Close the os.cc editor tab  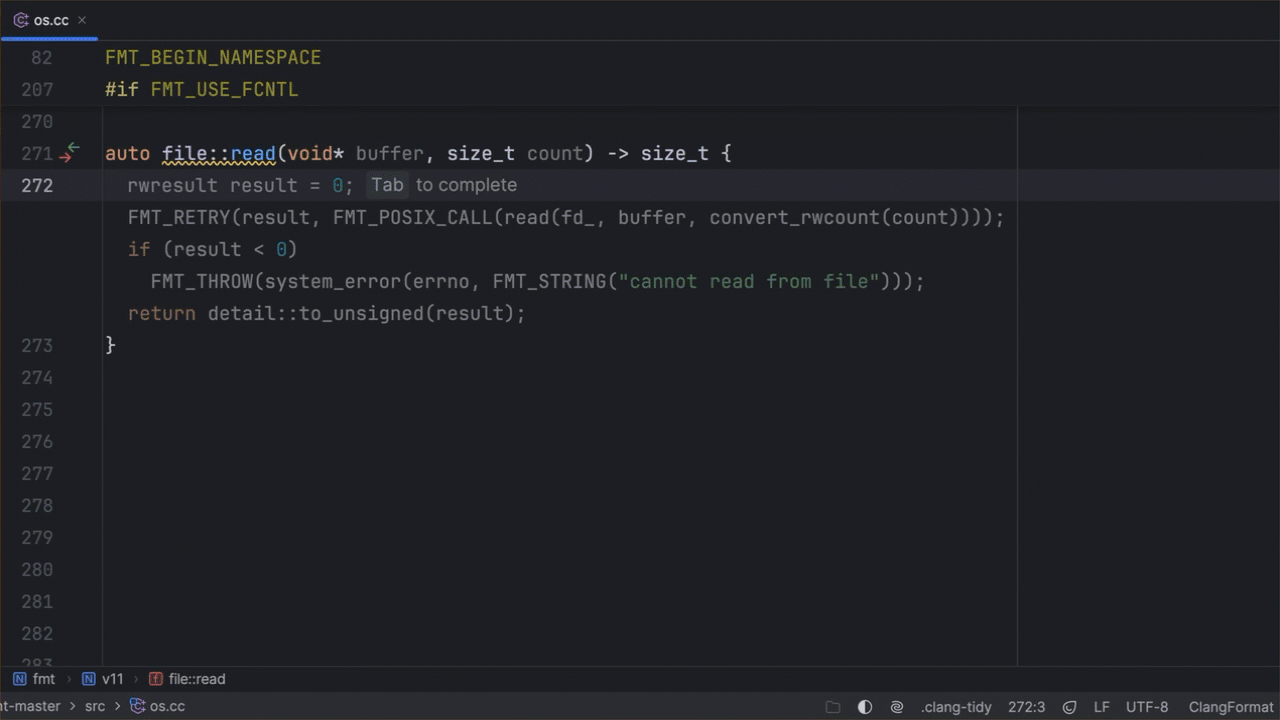click(82, 20)
